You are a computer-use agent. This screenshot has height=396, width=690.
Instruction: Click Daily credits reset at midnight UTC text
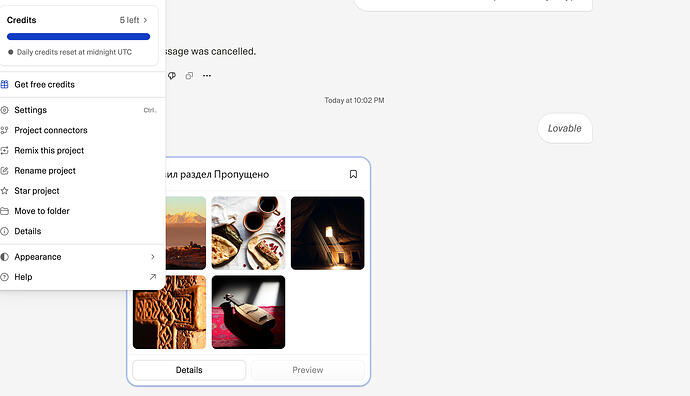click(74, 52)
